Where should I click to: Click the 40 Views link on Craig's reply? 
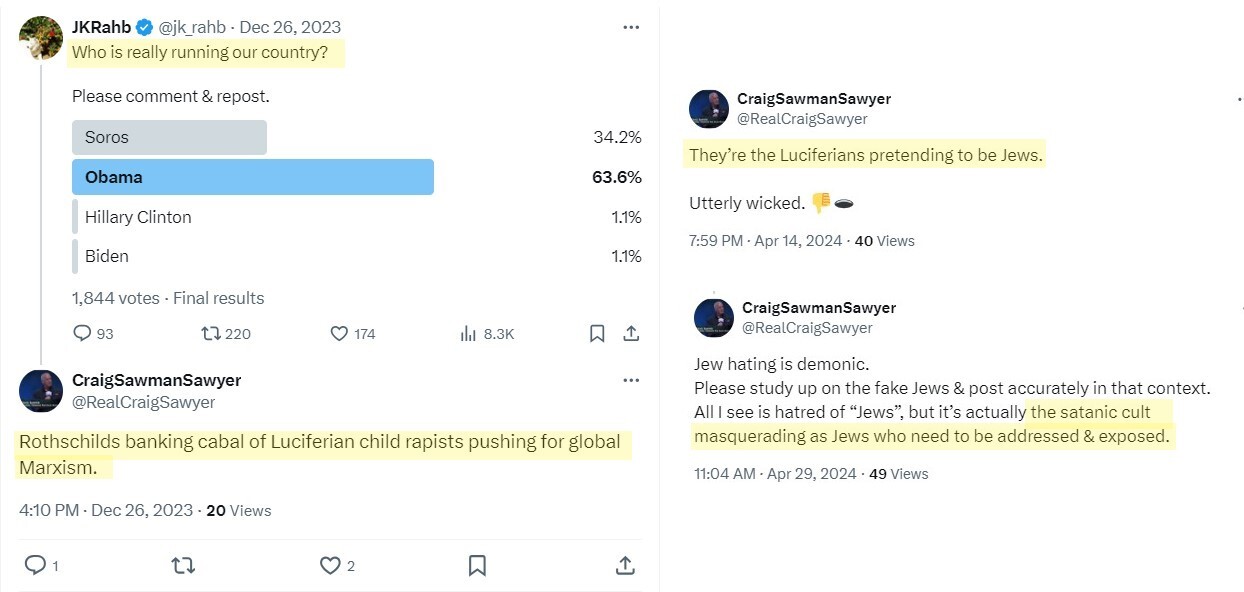coord(884,240)
